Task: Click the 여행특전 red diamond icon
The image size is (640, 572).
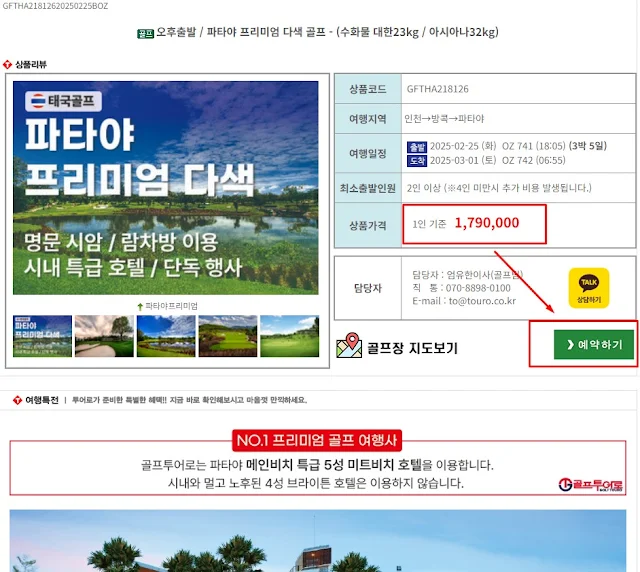Action: (x=17, y=400)
